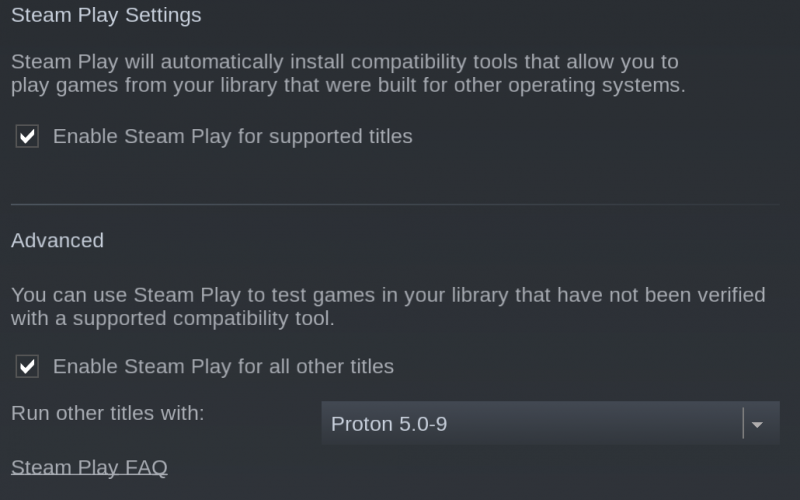Click the down arrow of the Proton dropdown
Viewport: 800px width, 500px height.
(x=758, y=425)
